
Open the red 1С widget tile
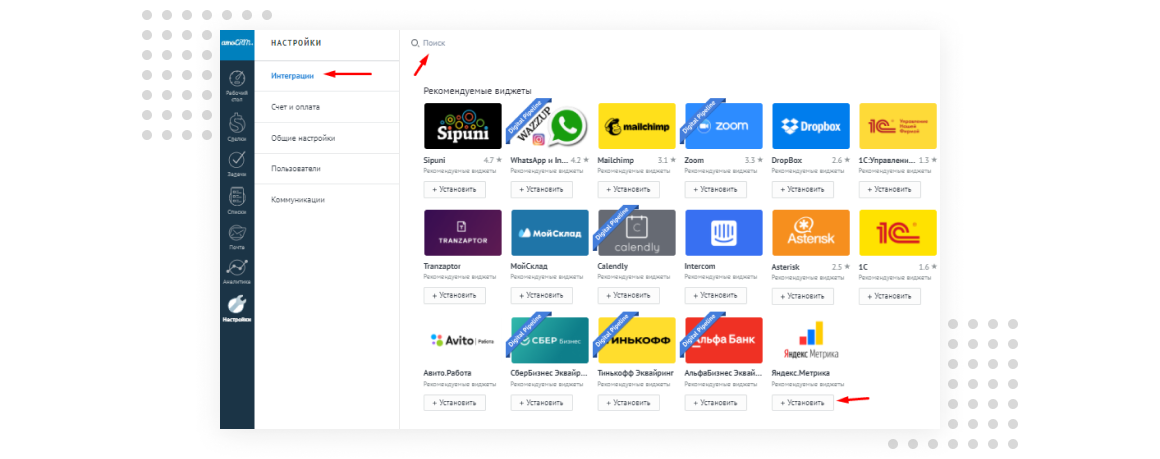(x=898, y=232)
